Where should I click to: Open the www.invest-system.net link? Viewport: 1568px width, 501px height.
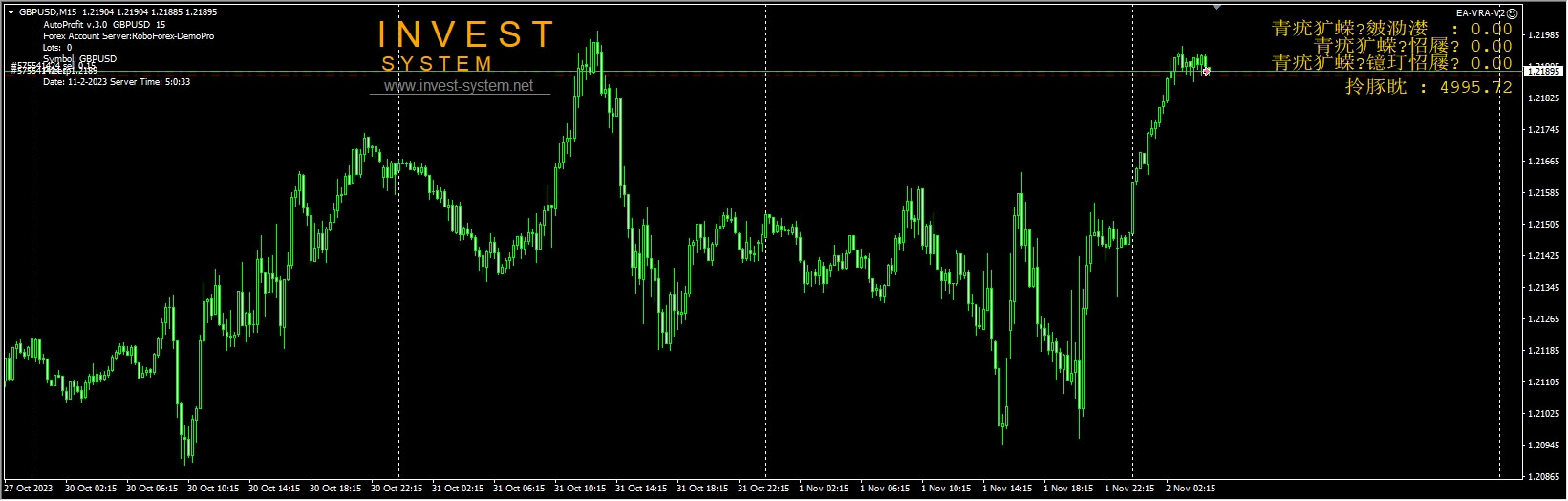pos(459,86)
